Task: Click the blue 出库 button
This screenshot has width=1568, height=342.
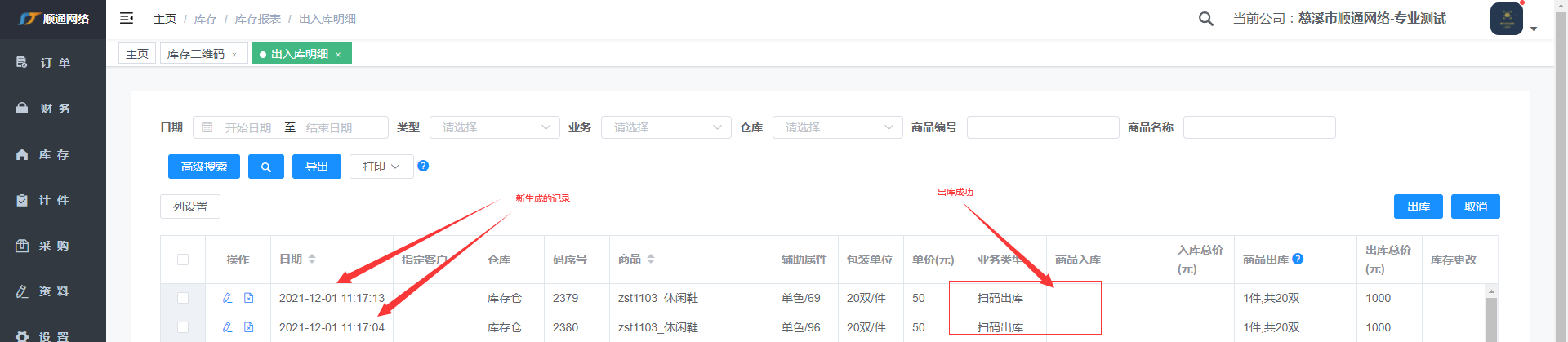Action: point(1418,207)
